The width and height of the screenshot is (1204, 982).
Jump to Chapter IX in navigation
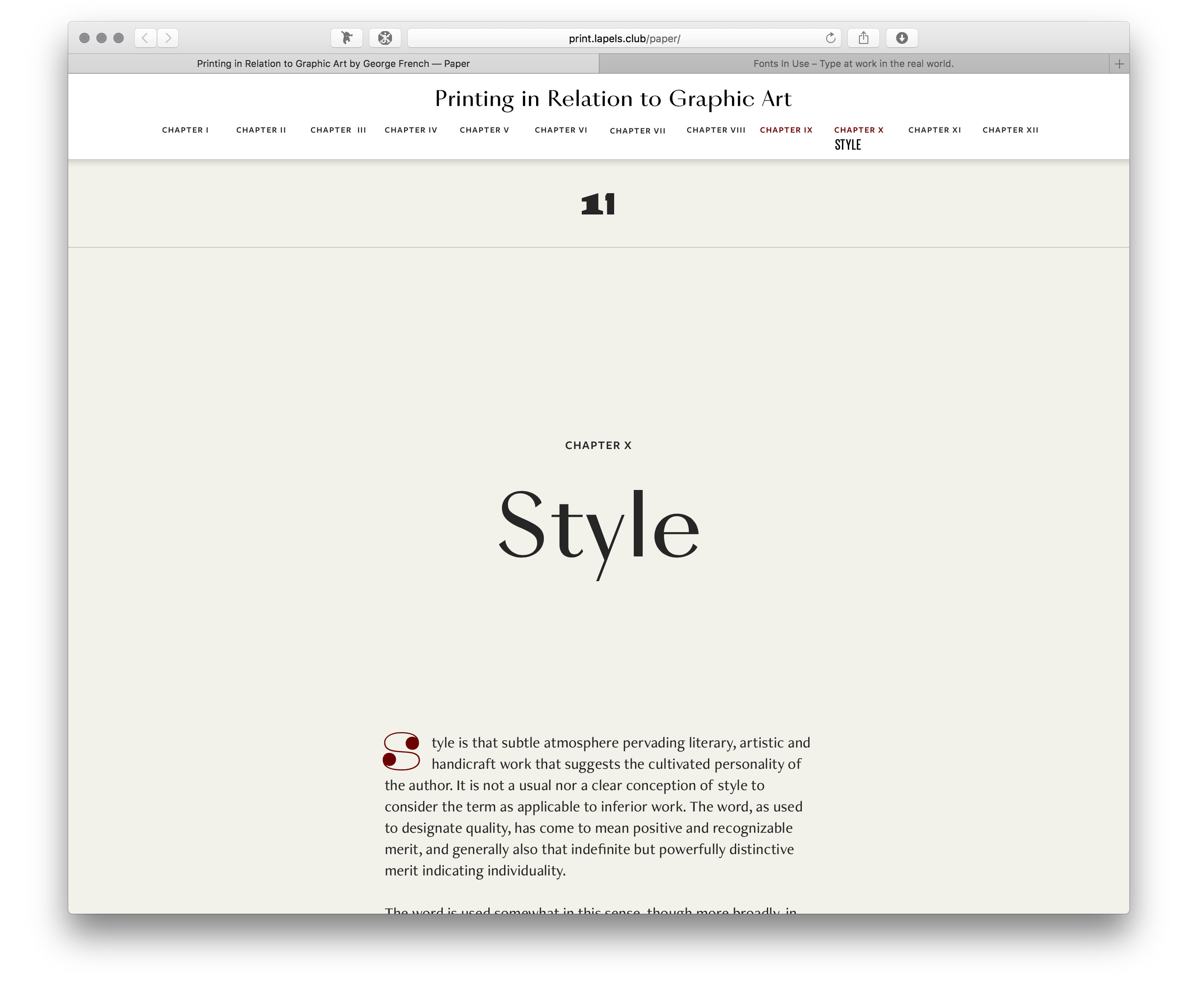pyautogui.click(x=786, y=130)
